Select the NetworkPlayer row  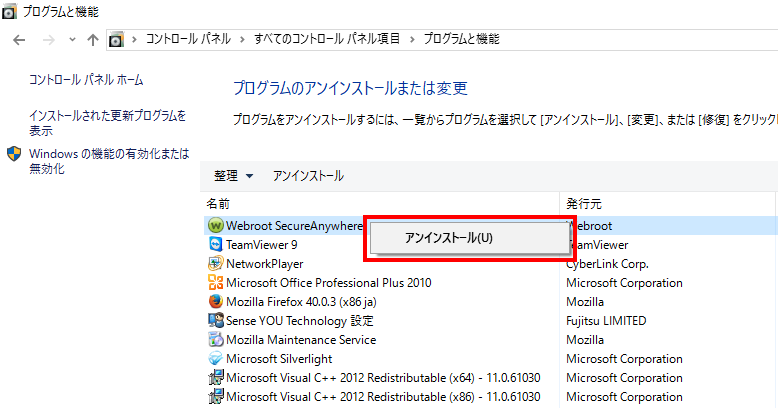pos(264,264)
